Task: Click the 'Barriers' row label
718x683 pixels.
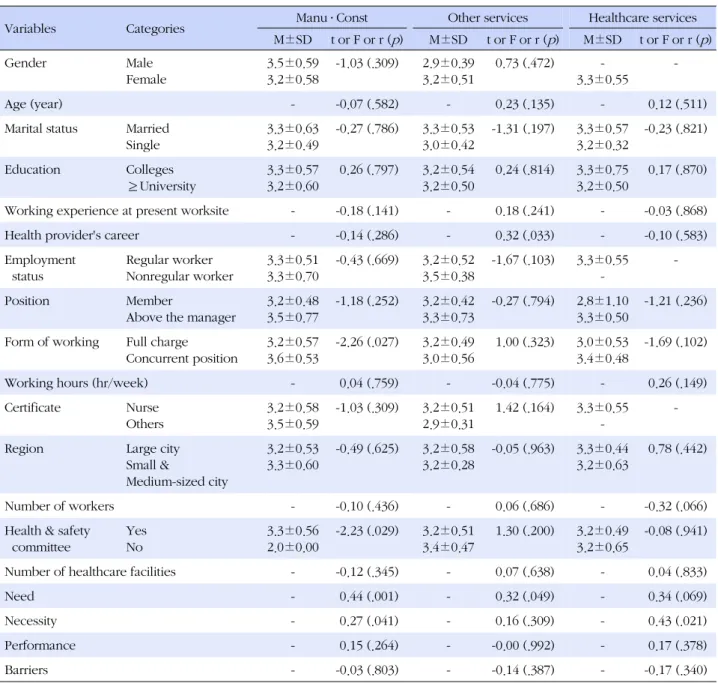Action: [26, 670]
